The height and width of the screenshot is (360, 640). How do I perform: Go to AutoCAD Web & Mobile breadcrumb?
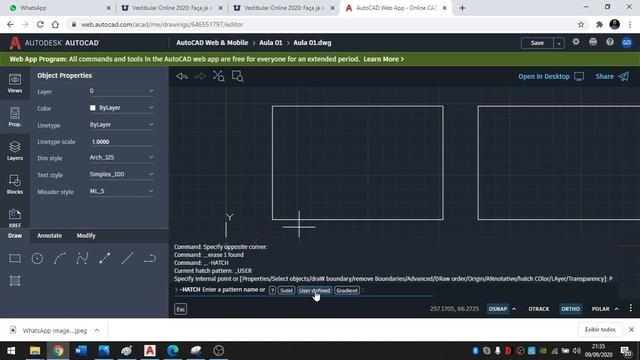[x=212, y=42]
